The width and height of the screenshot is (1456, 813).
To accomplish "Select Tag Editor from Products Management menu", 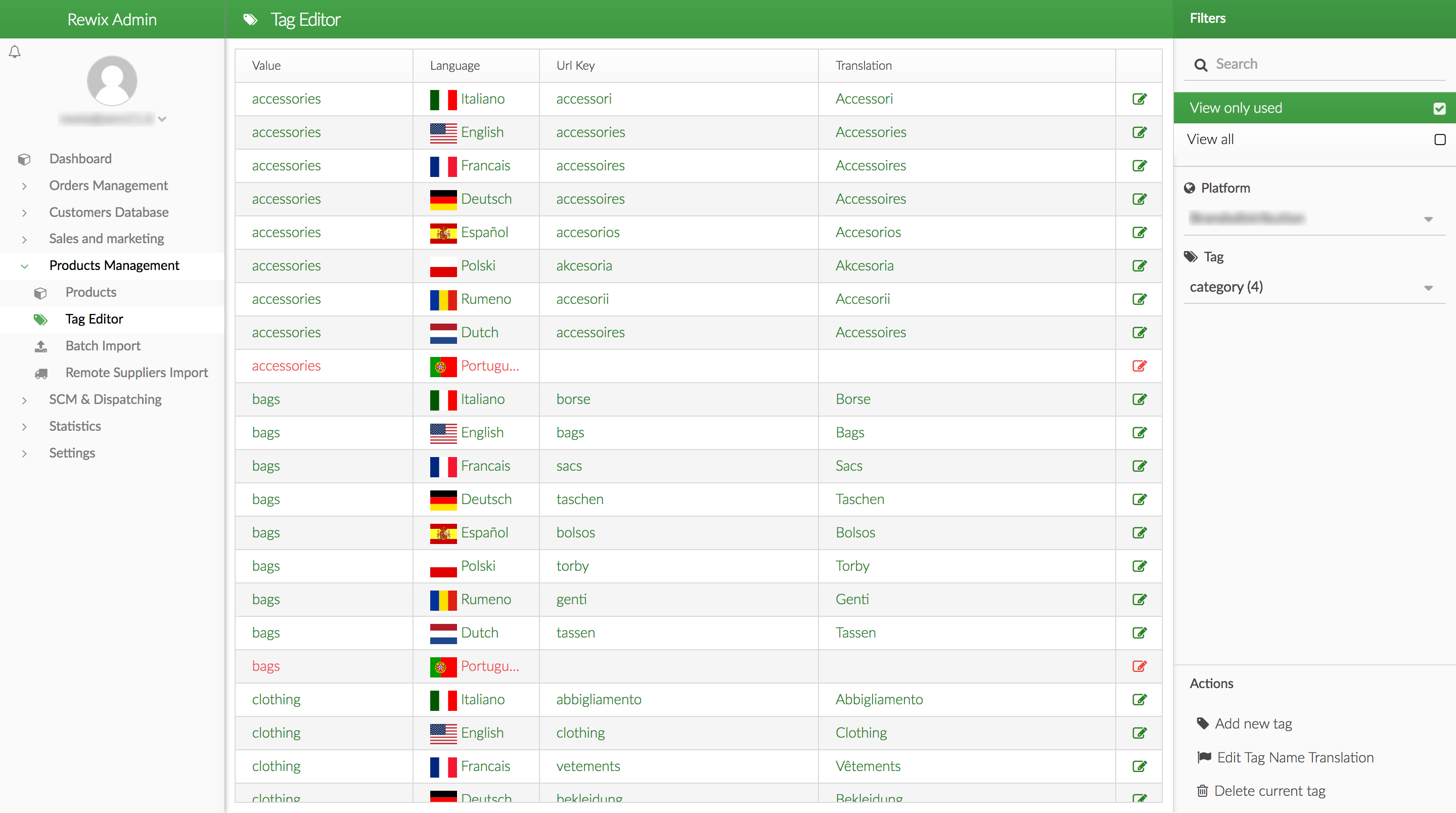I will click(95, 318).
